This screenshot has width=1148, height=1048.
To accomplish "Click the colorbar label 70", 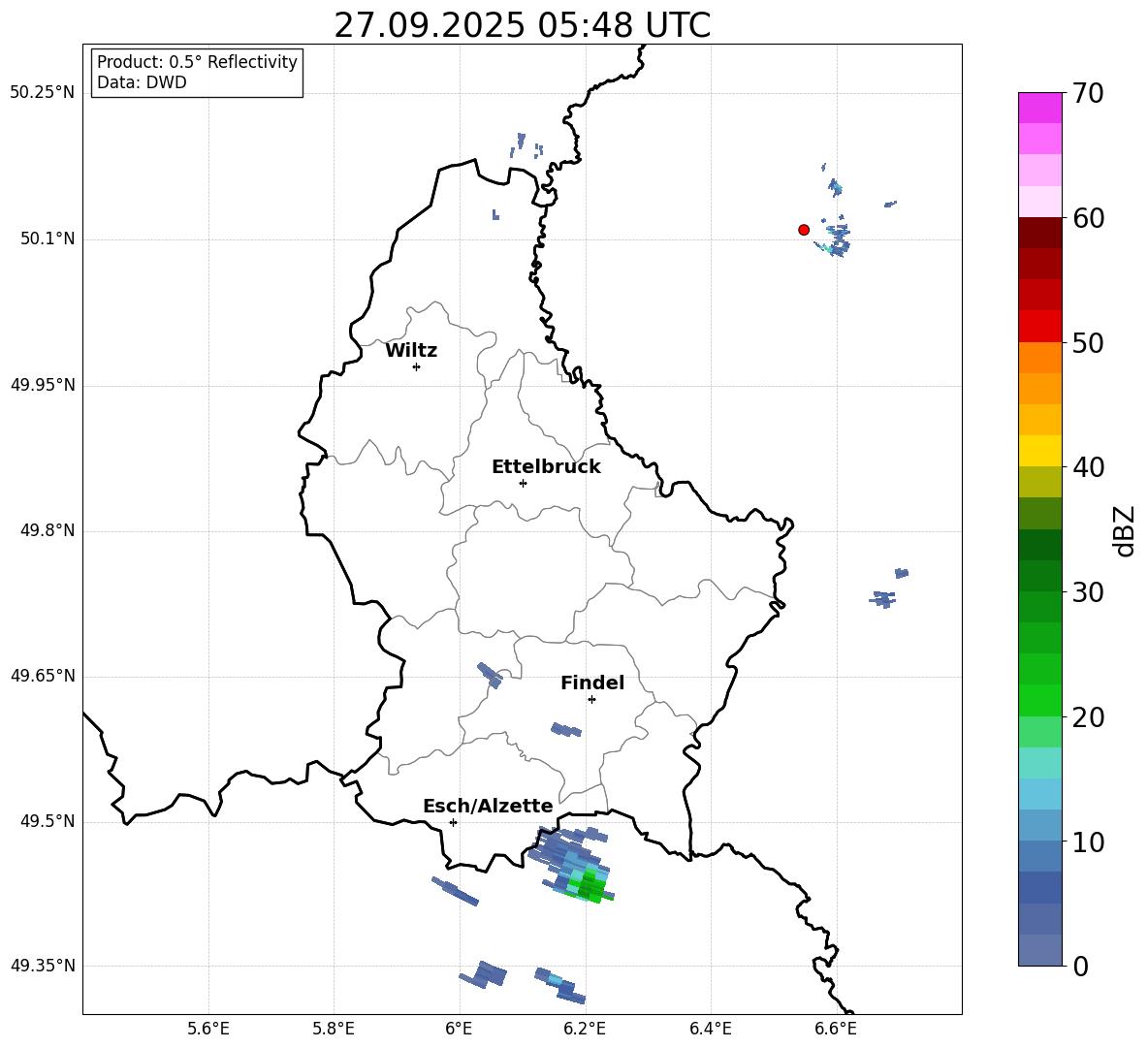I will (1088, 94).
